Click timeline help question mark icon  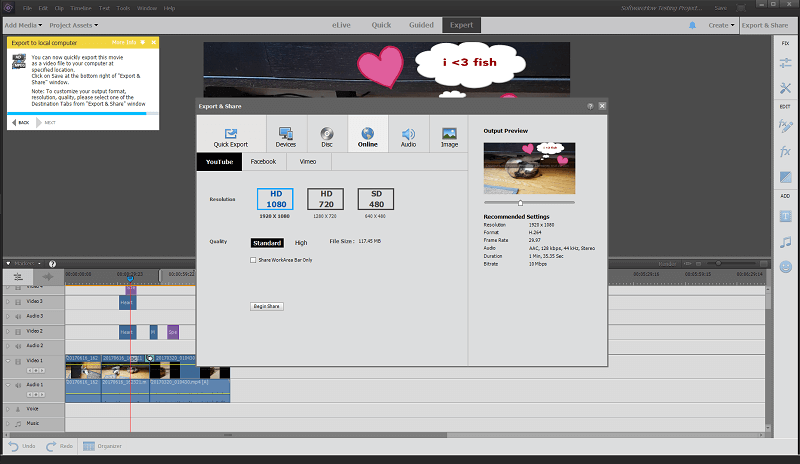pyautogui.click(x=52, y=264)
